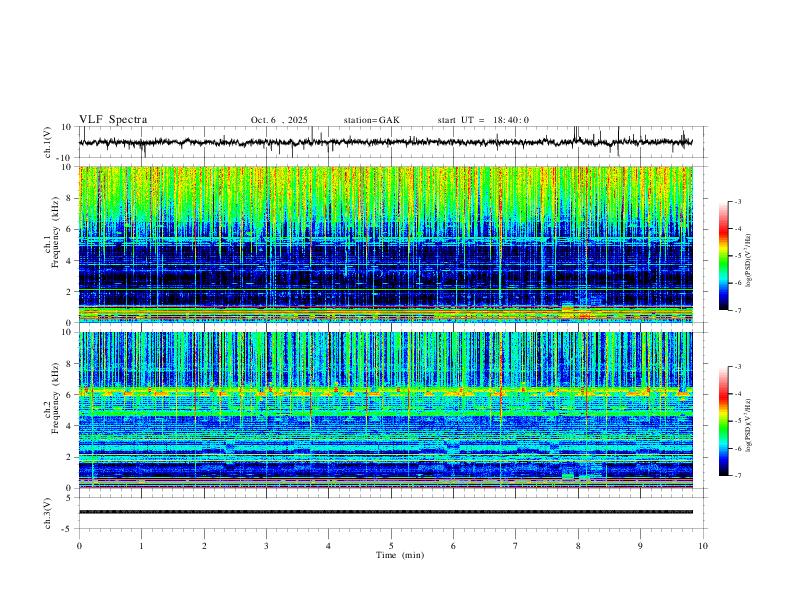
Task: Click the time axis tick label '5'
Action: tap(391, 546)
